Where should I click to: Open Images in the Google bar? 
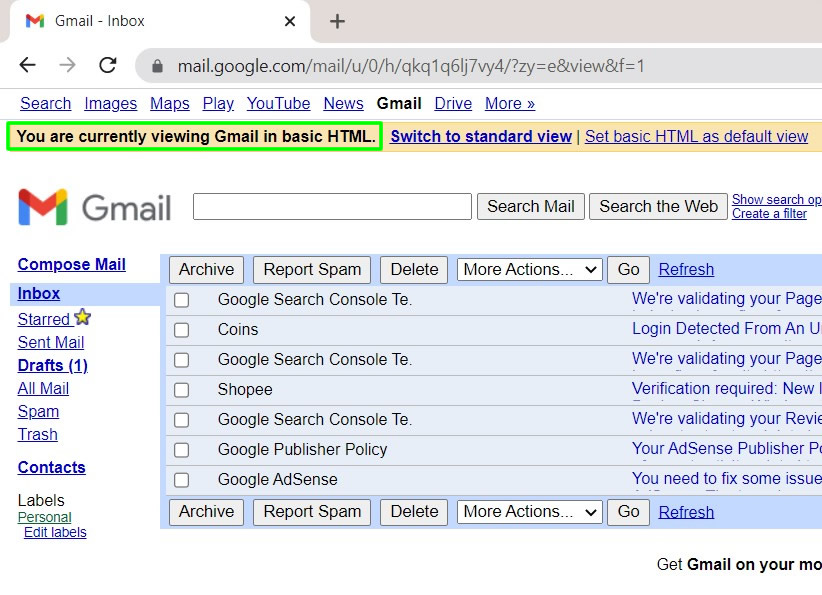tap(111, 104)
